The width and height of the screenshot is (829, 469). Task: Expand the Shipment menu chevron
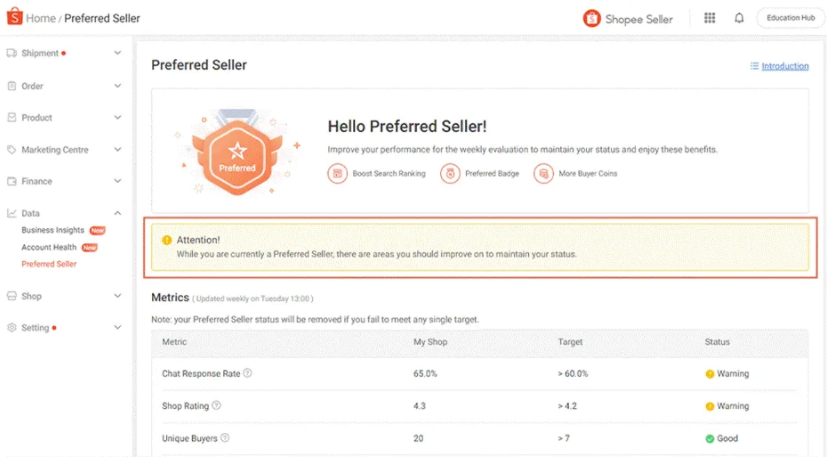pos(117,53)
